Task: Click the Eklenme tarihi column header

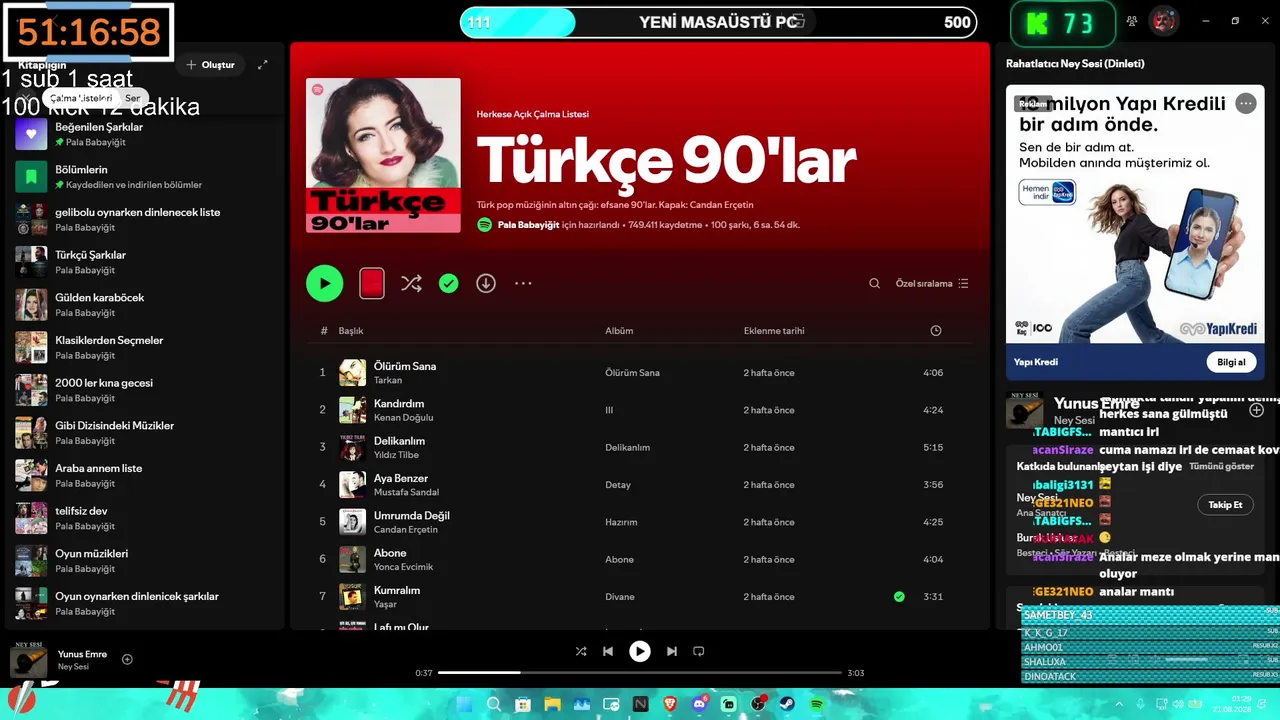Action: click(x=774, y=331)
